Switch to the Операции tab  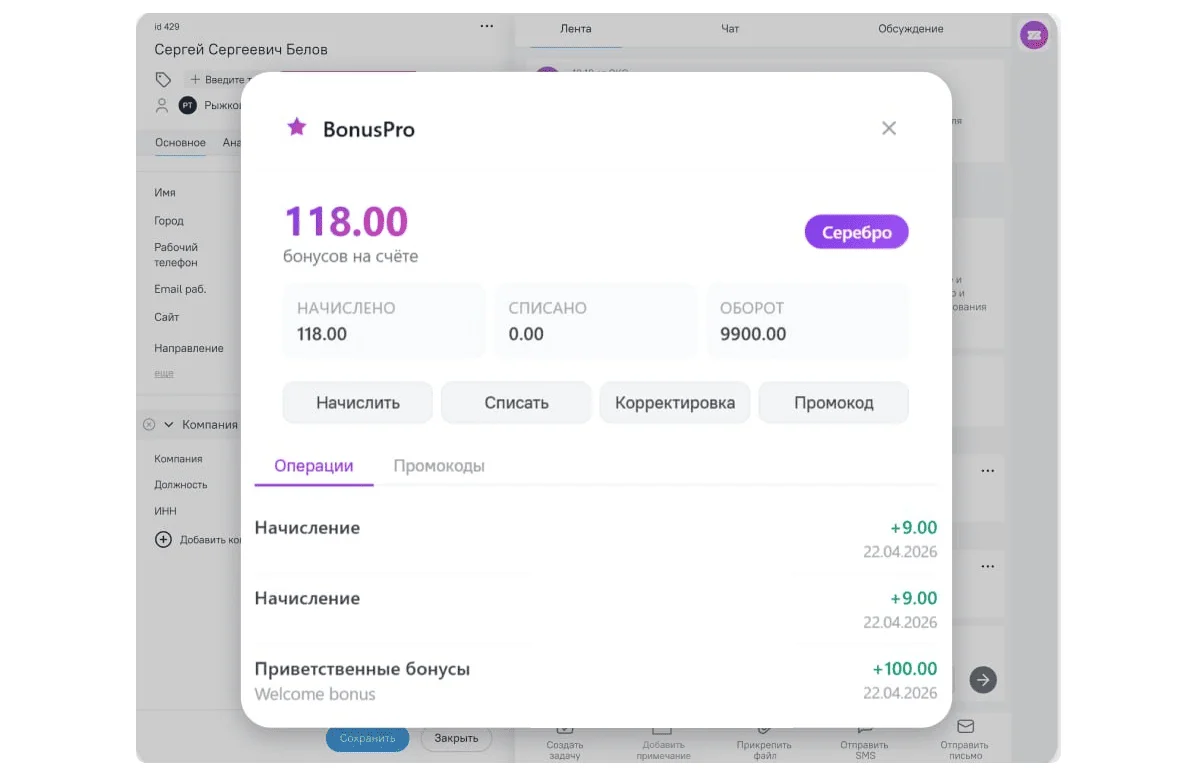coord(314,465)
